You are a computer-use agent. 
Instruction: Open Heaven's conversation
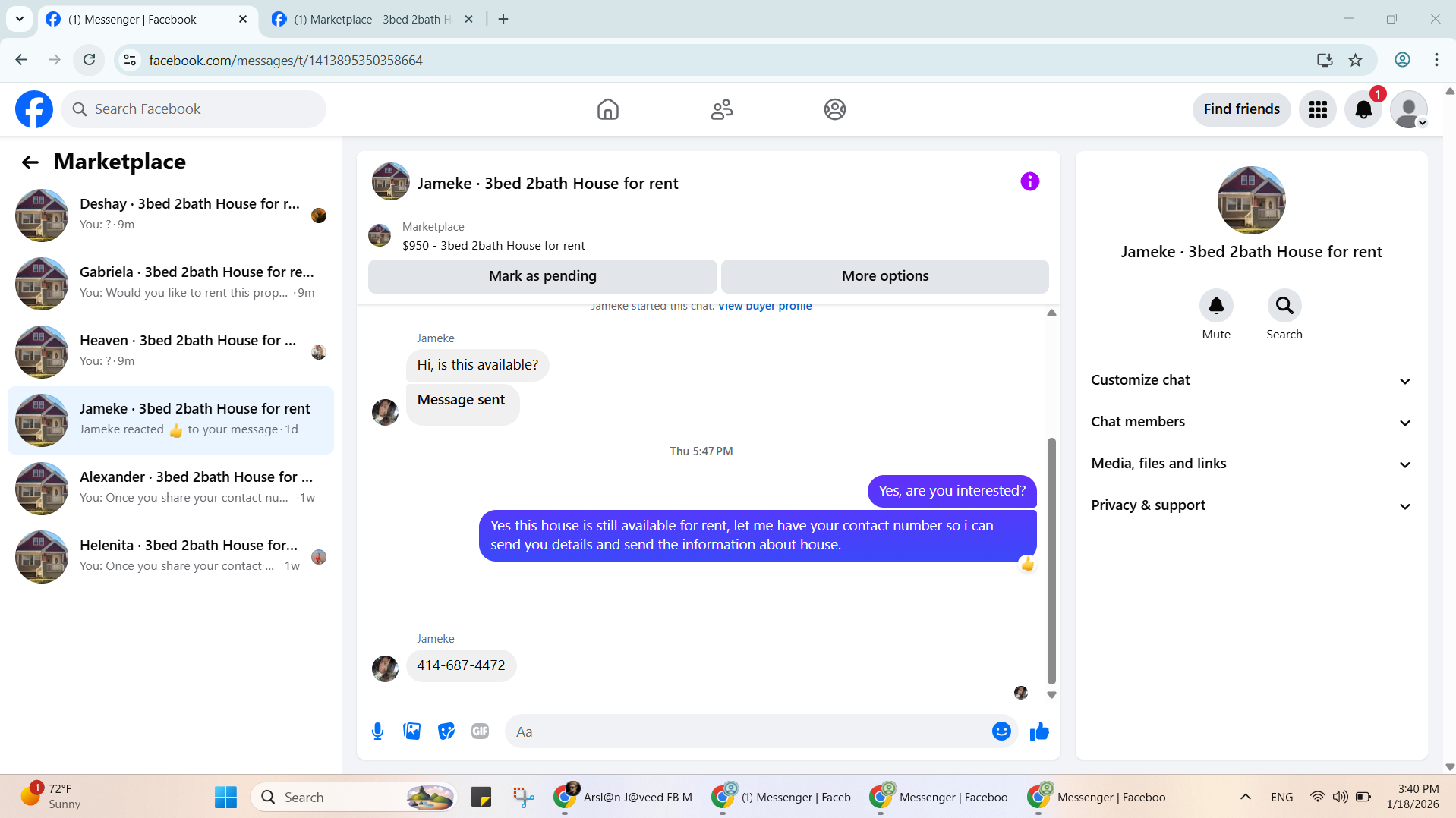click(x=171, y=351)
